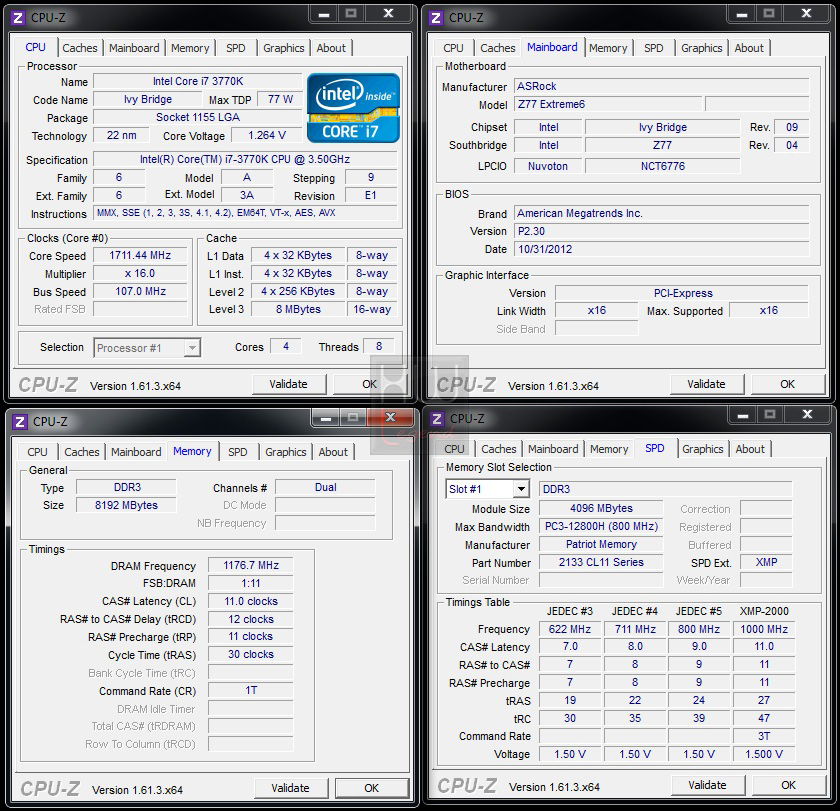
Task: Click the Intel Core i7 logo
Action: coord(354,108)
